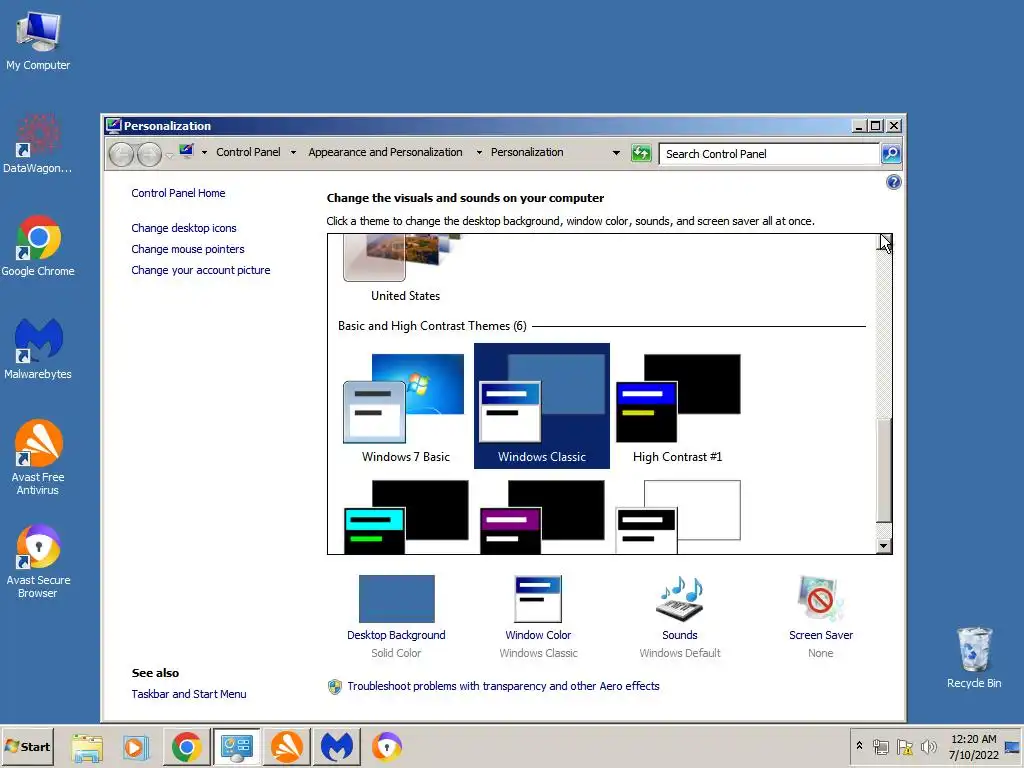The height and width of the screenshot is (768, 1024).
Task: Open Avast Free Antivirus desktop shortcut
Action: 38,458
